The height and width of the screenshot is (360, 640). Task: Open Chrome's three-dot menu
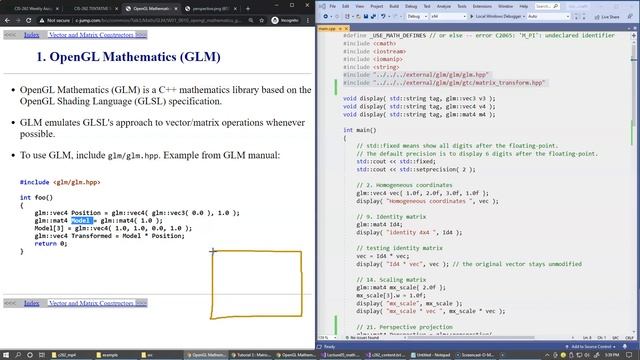308,20
